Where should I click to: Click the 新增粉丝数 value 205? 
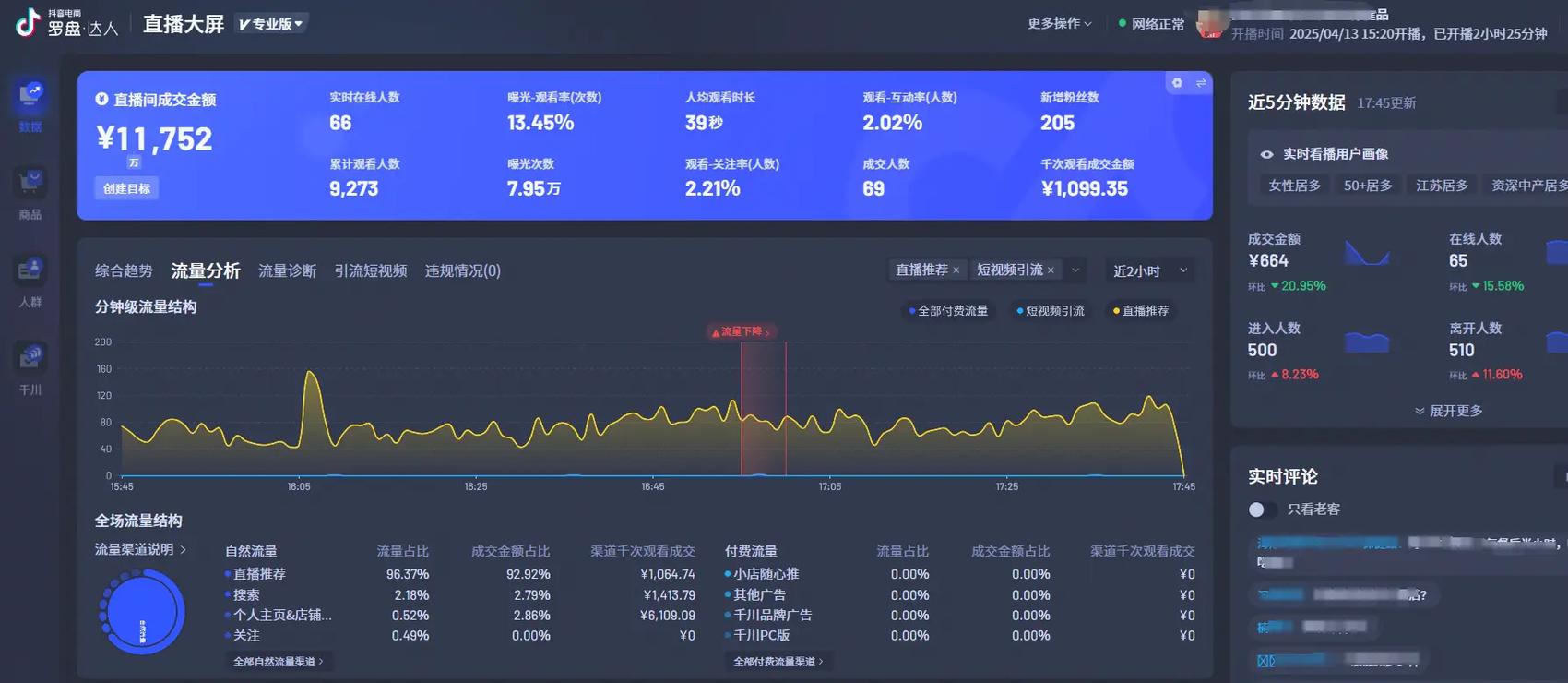1057,123
